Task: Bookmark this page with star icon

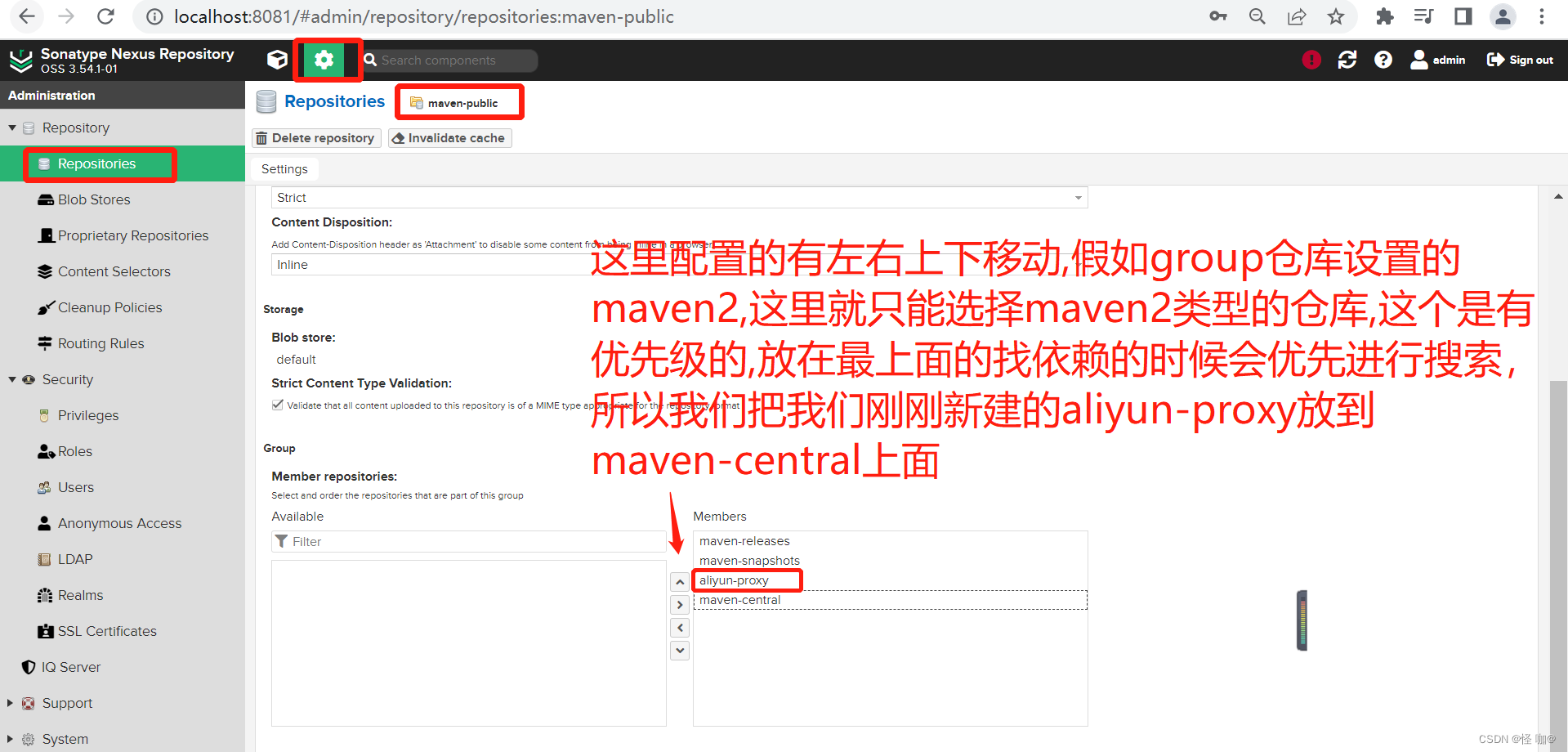Action: click(1336, 16)
